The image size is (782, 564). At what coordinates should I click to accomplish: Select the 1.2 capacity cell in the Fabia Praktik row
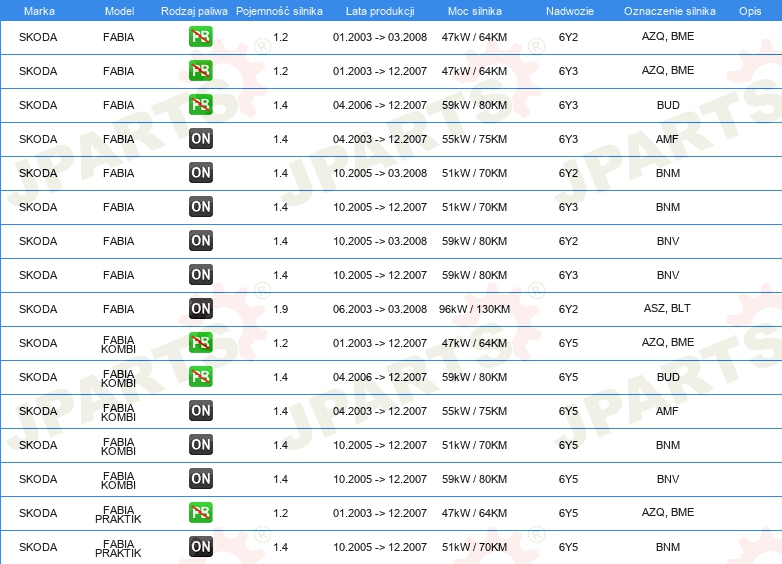click(280, 513)
